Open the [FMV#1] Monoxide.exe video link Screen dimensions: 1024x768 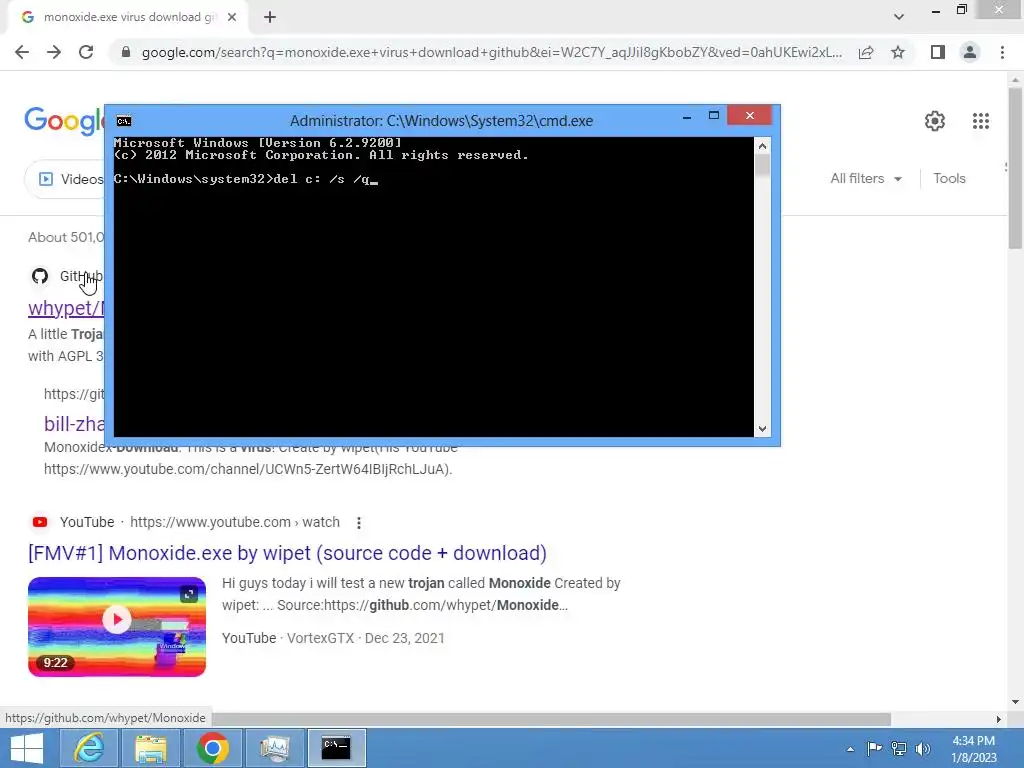pyautogui.click(x=287, y=553)
